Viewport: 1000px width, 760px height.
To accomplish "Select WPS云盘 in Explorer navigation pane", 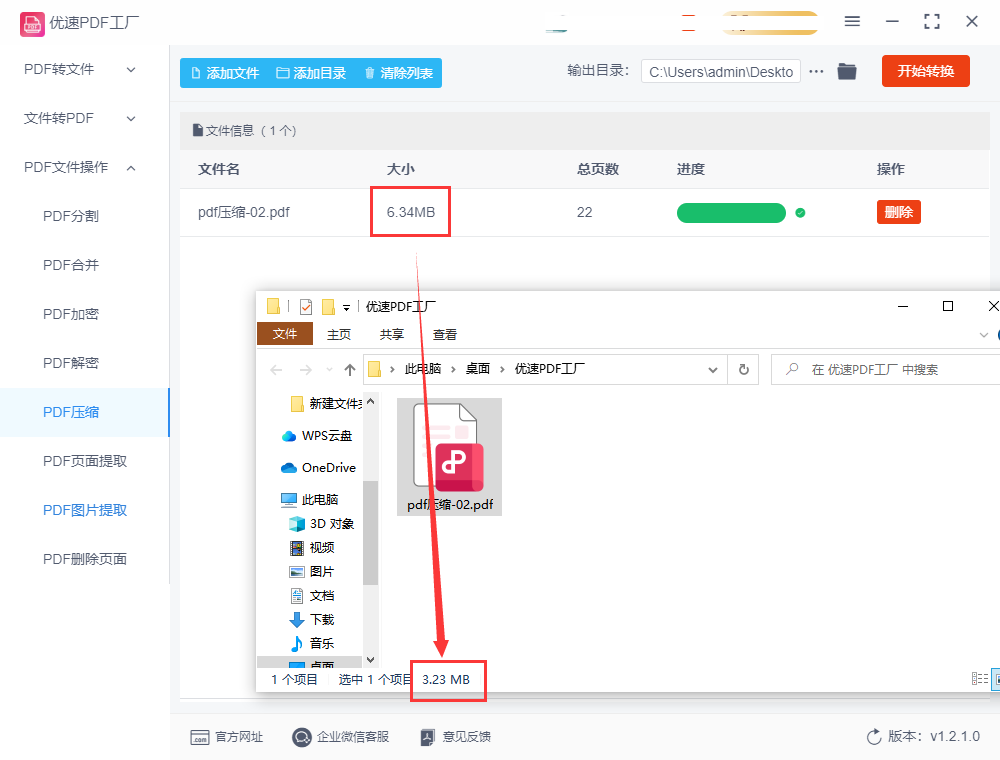I will click(317, 436).
